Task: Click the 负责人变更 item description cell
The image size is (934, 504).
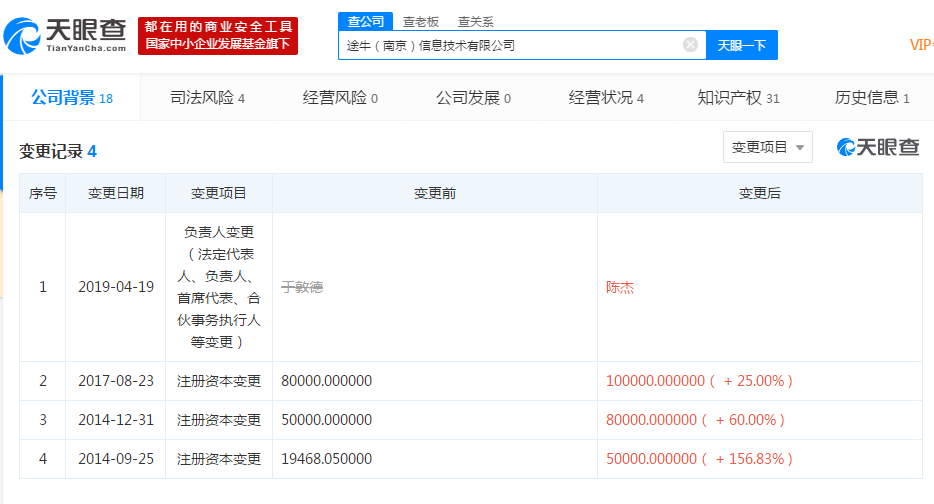Action: pyautogui.click(x=219, y=287)
